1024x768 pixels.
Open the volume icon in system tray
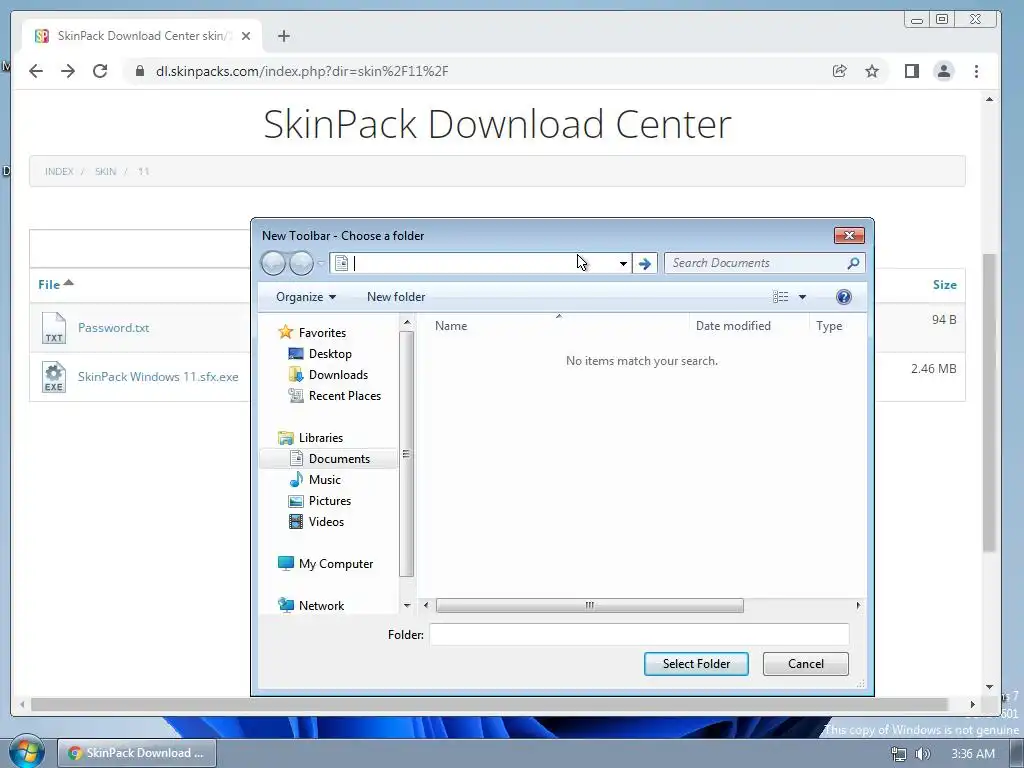922,754
